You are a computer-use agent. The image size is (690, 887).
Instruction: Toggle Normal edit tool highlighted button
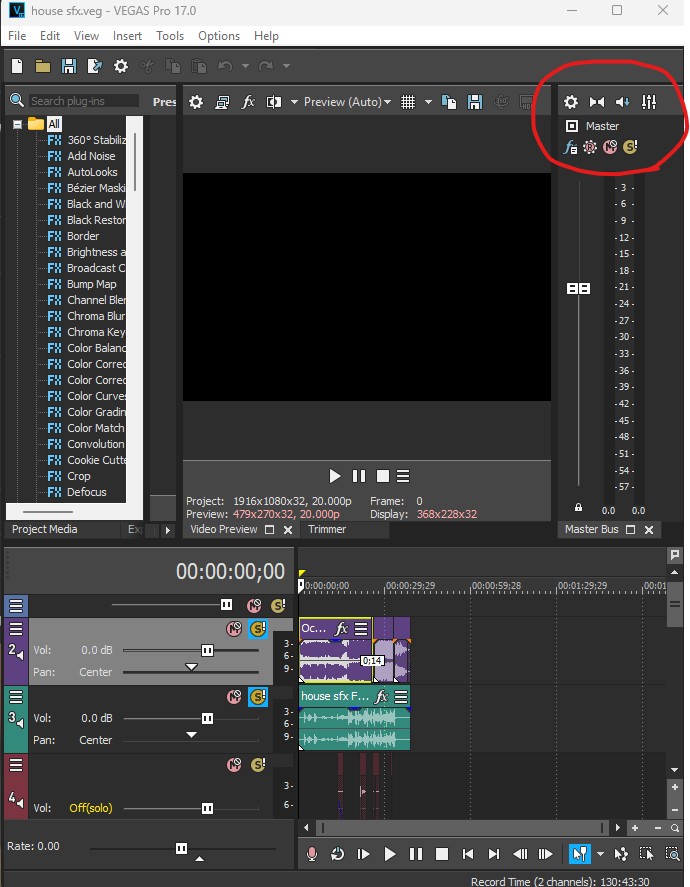580,854
